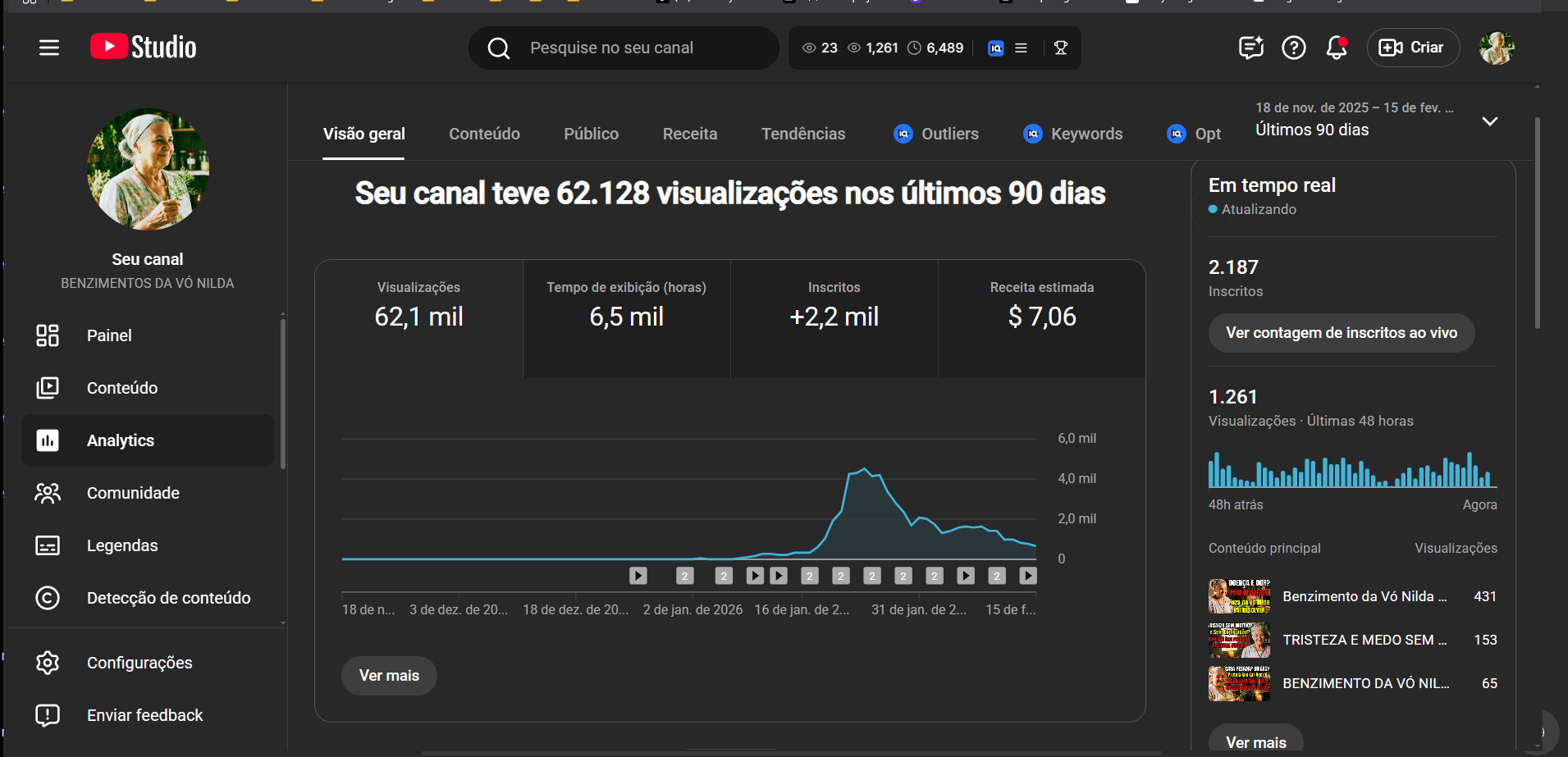Select the Inscritos metric card
The image size is (1568, 757).
click(834, 319)
